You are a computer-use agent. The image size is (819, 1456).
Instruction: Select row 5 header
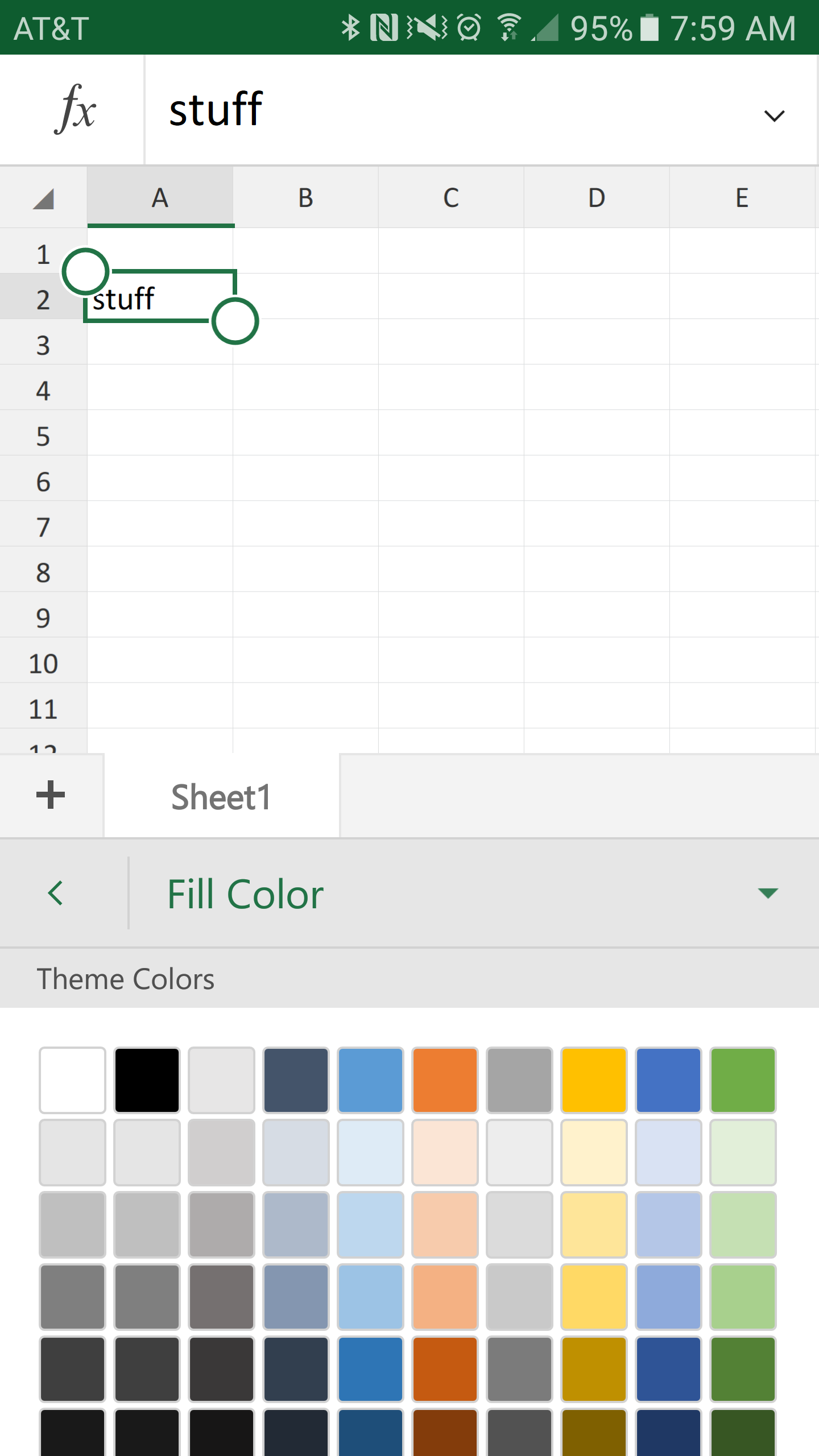pyautogui.click(x=43, y=436)
